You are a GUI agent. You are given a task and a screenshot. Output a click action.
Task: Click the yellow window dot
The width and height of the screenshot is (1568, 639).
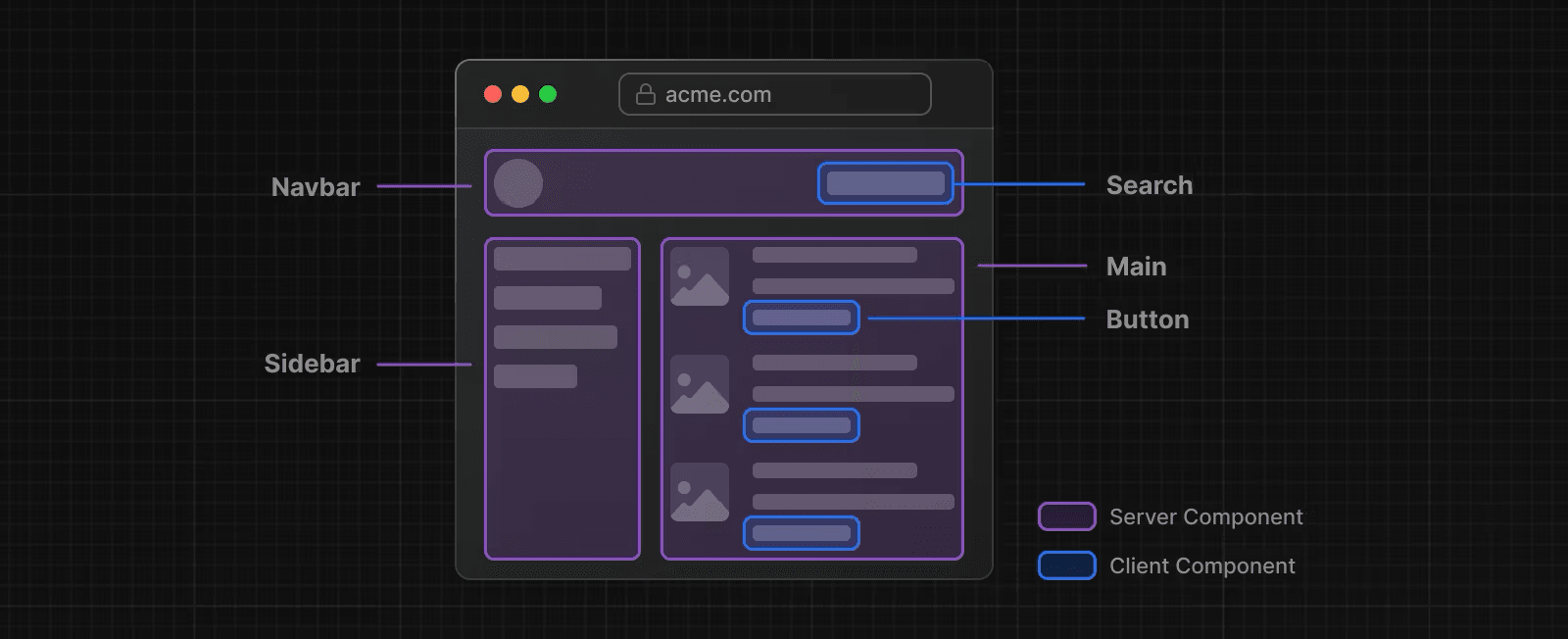pyautogui.click(x=520, y=94)
